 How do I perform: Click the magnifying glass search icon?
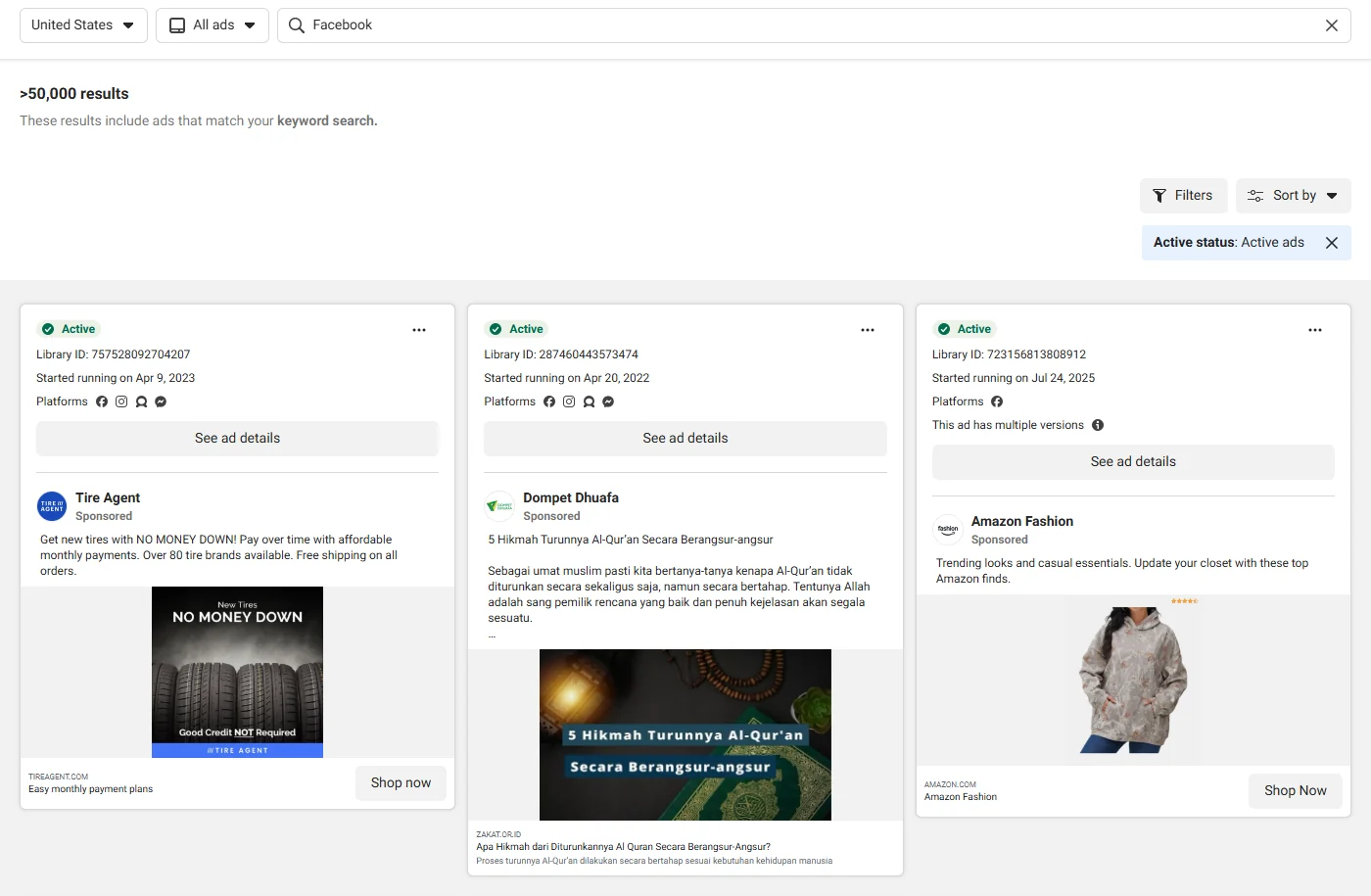pos(297,25)
